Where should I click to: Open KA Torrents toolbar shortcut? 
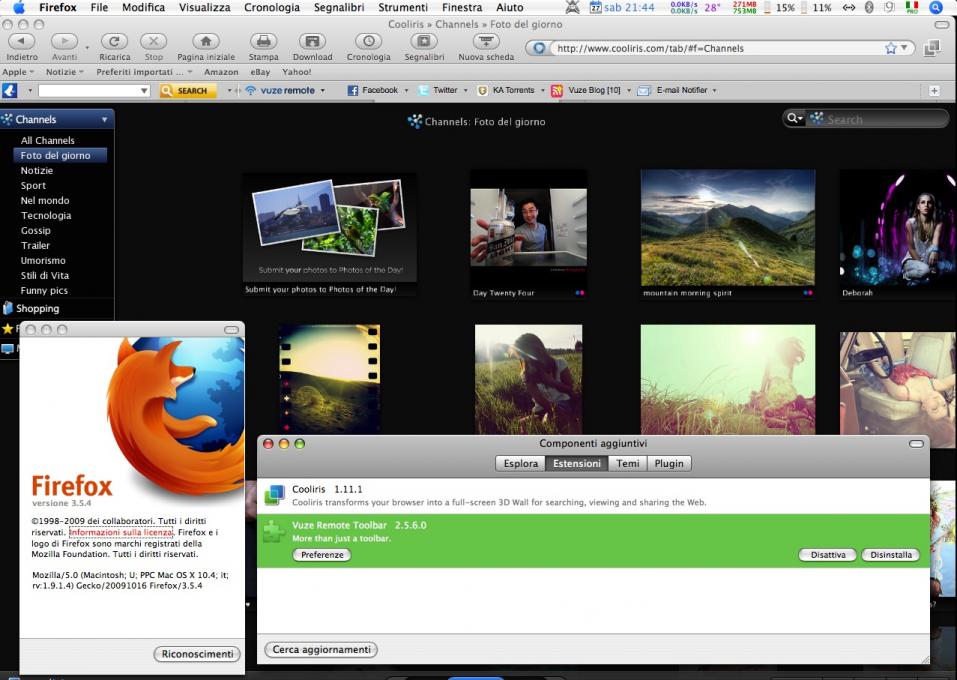(x=506, y=90)
